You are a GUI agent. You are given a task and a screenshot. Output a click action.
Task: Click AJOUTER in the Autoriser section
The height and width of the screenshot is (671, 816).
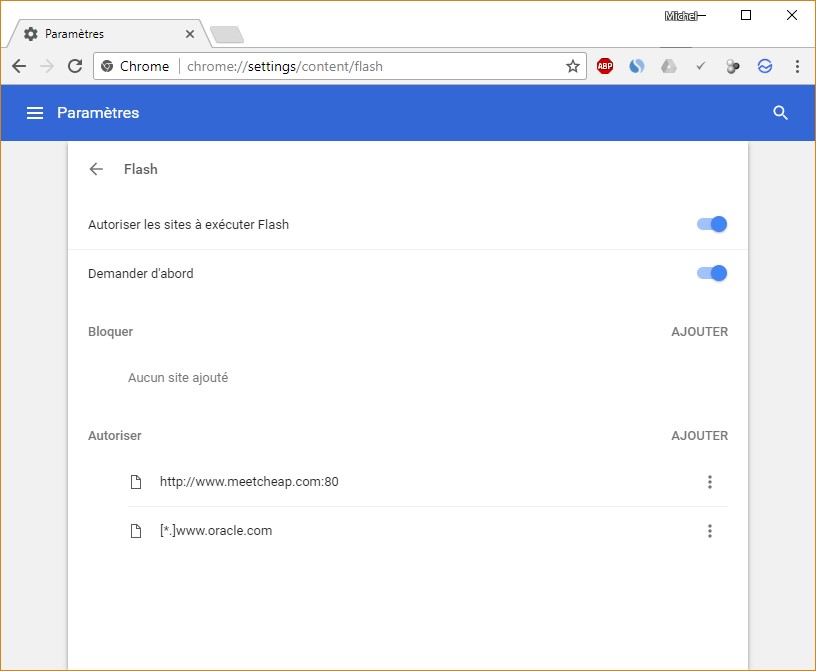click(x=699, y=435)
